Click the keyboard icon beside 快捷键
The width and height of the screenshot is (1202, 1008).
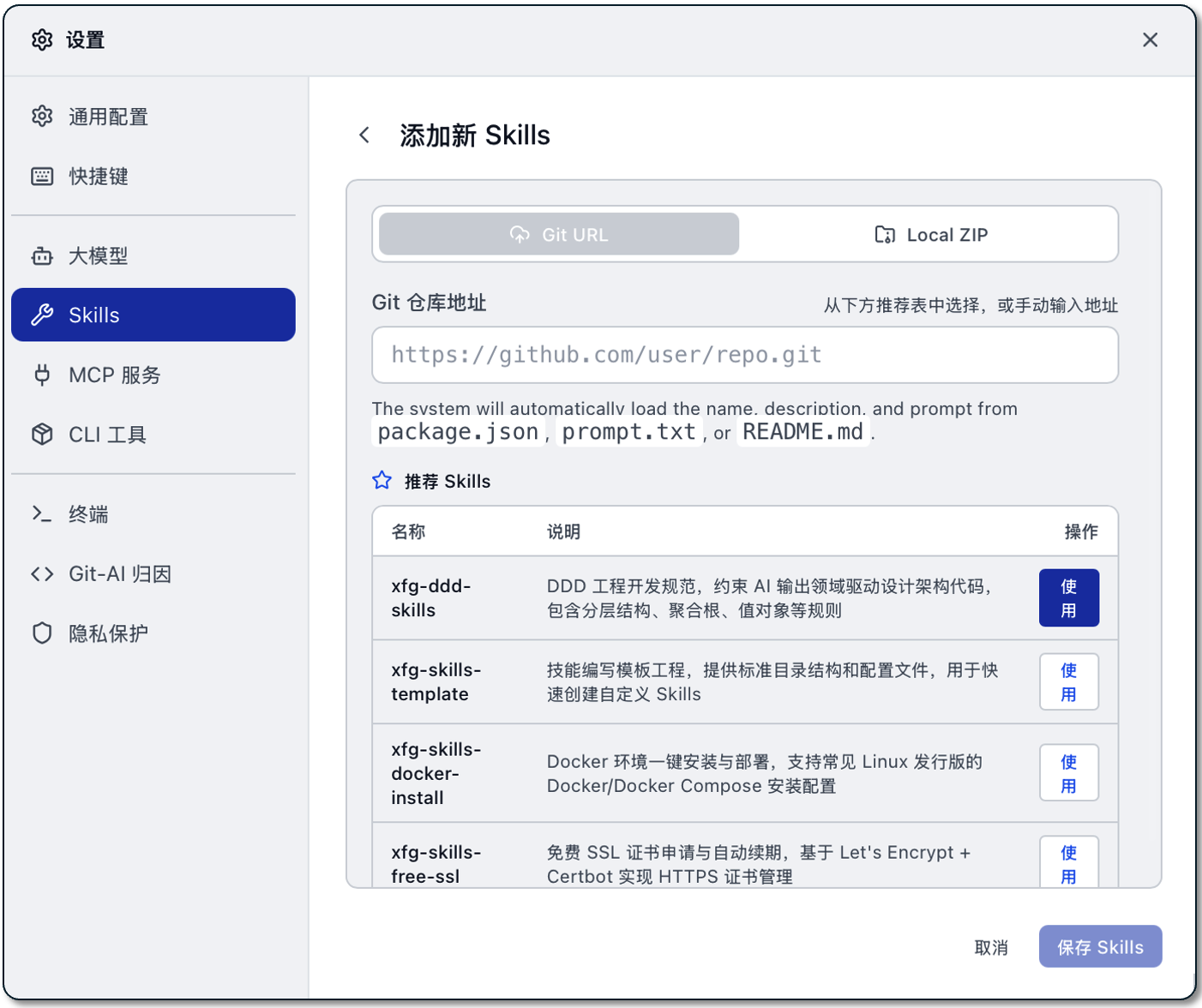point(42,177)
